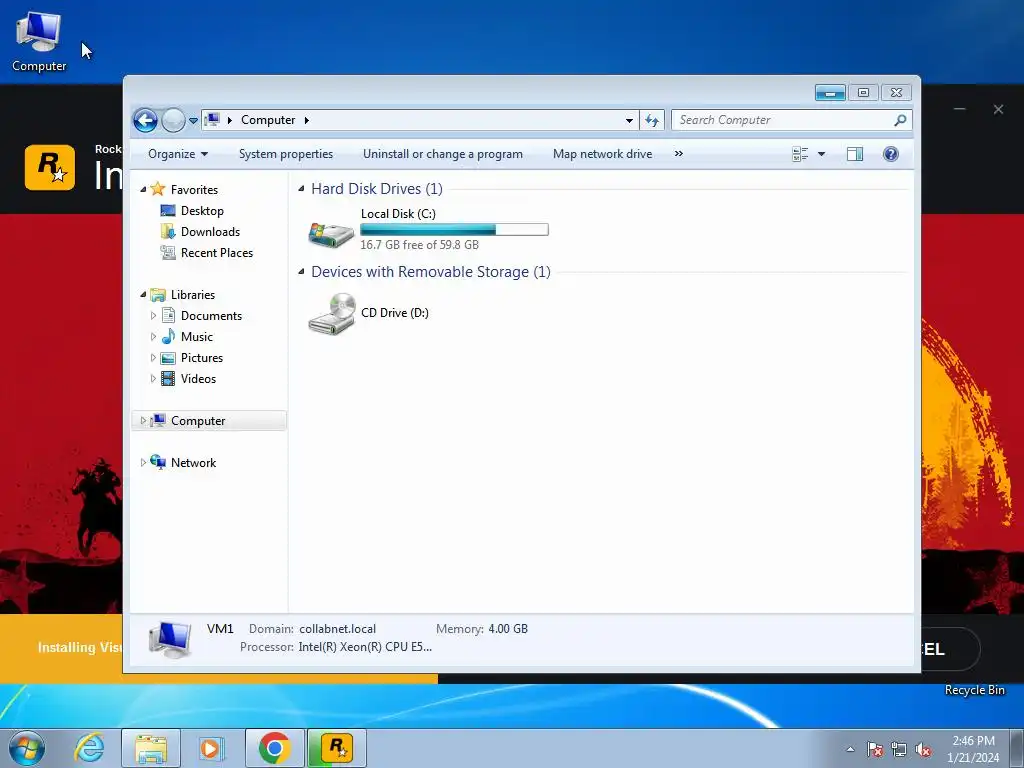Screen dimensions: 1024x768
Task: Collapse the Favorites section triangle
Action: [x=144, y=189]
